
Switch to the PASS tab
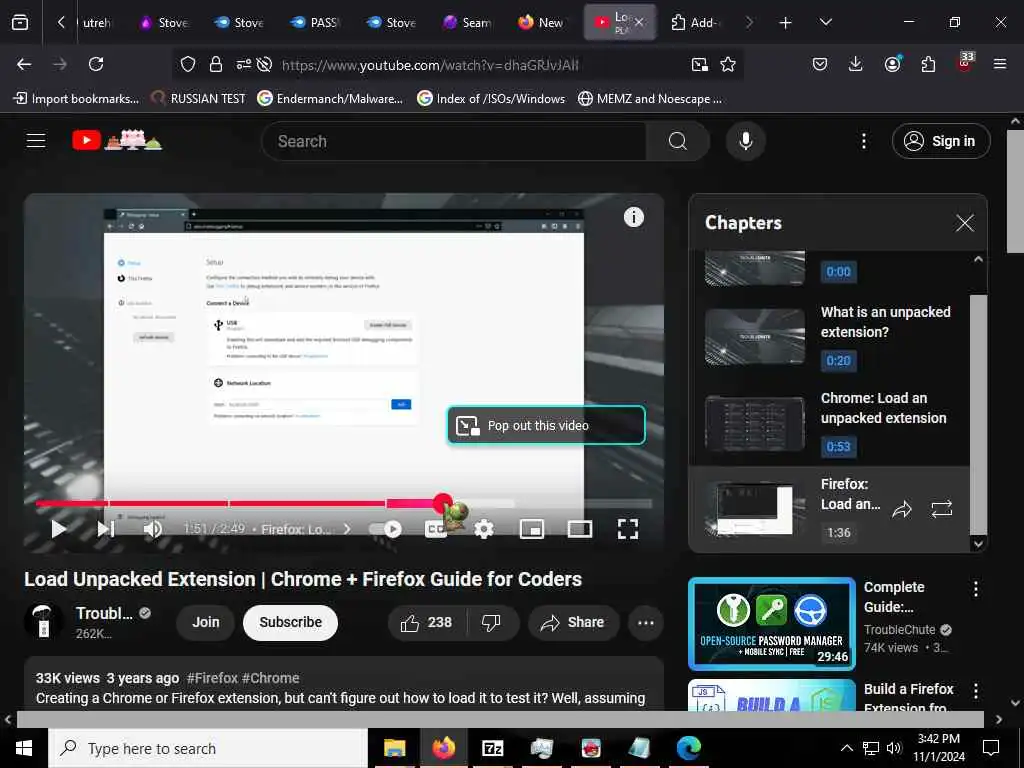(x=314, y=22)
